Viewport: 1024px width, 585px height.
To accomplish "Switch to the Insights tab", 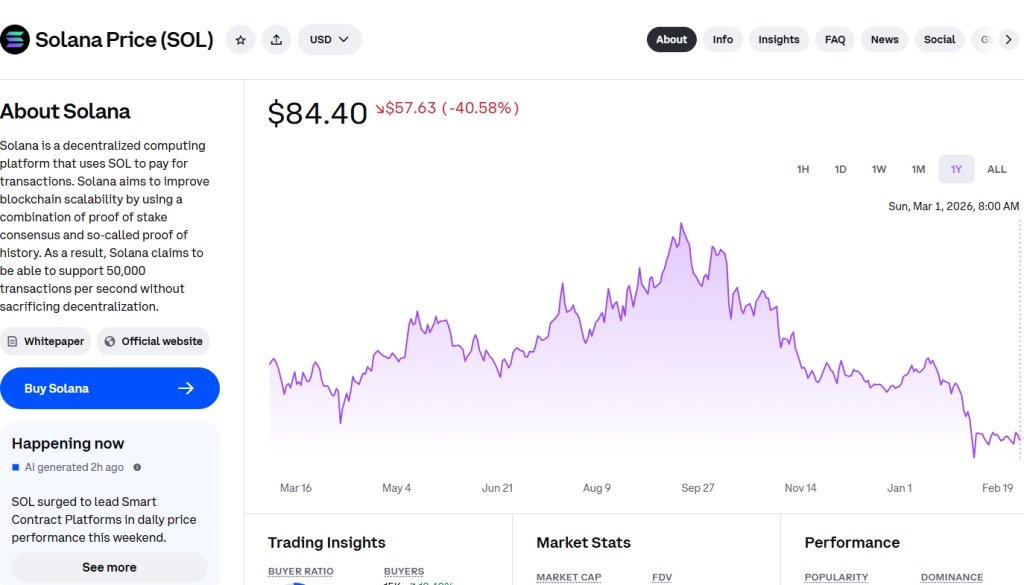I will [x=779, y=39].
